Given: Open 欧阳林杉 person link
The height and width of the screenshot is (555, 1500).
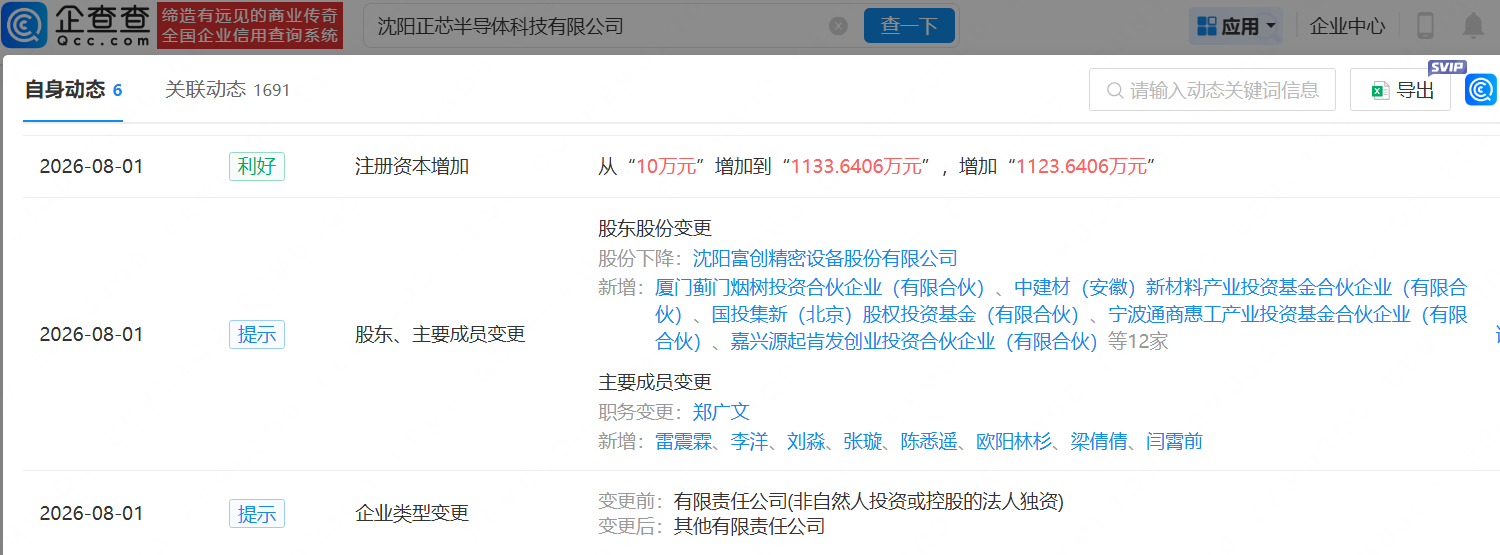Looking at the screenshot, I should coord(1014,441).
